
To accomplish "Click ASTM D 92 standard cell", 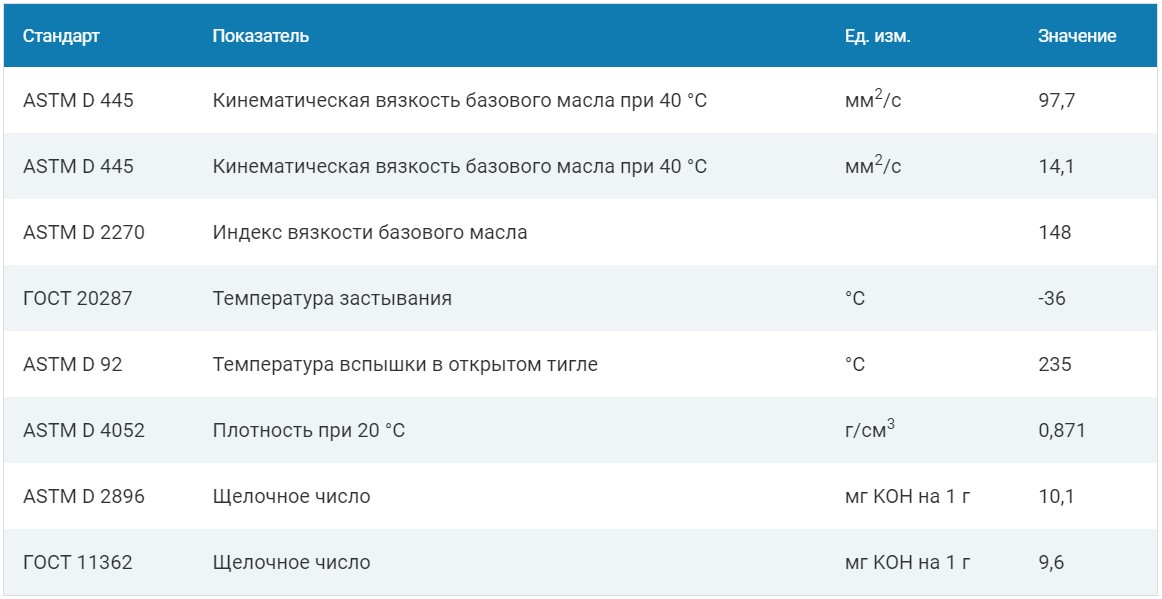I will (x=73, y=365).
